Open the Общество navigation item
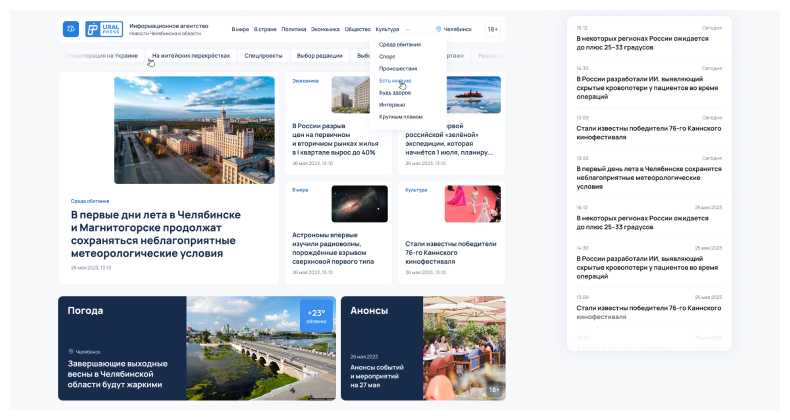Viewport: 790px width, 420px height. tap(358, 29)
